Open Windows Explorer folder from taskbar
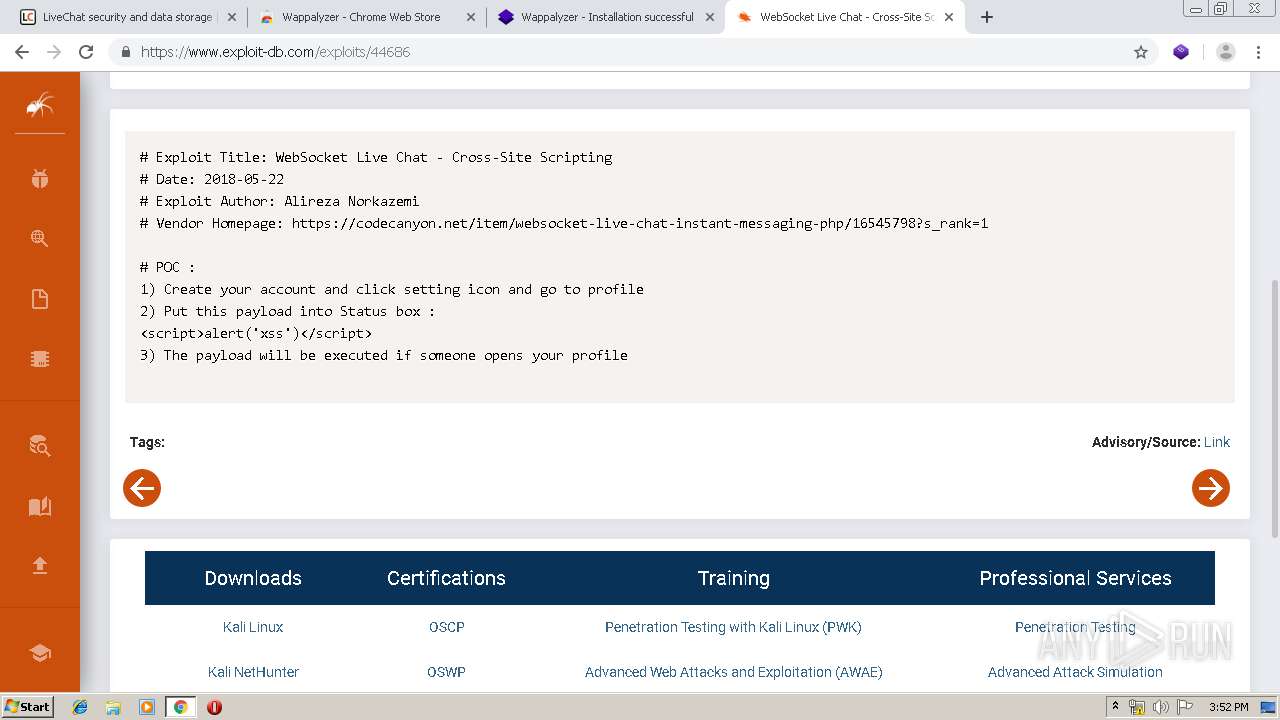 click(x=113, y=707)
